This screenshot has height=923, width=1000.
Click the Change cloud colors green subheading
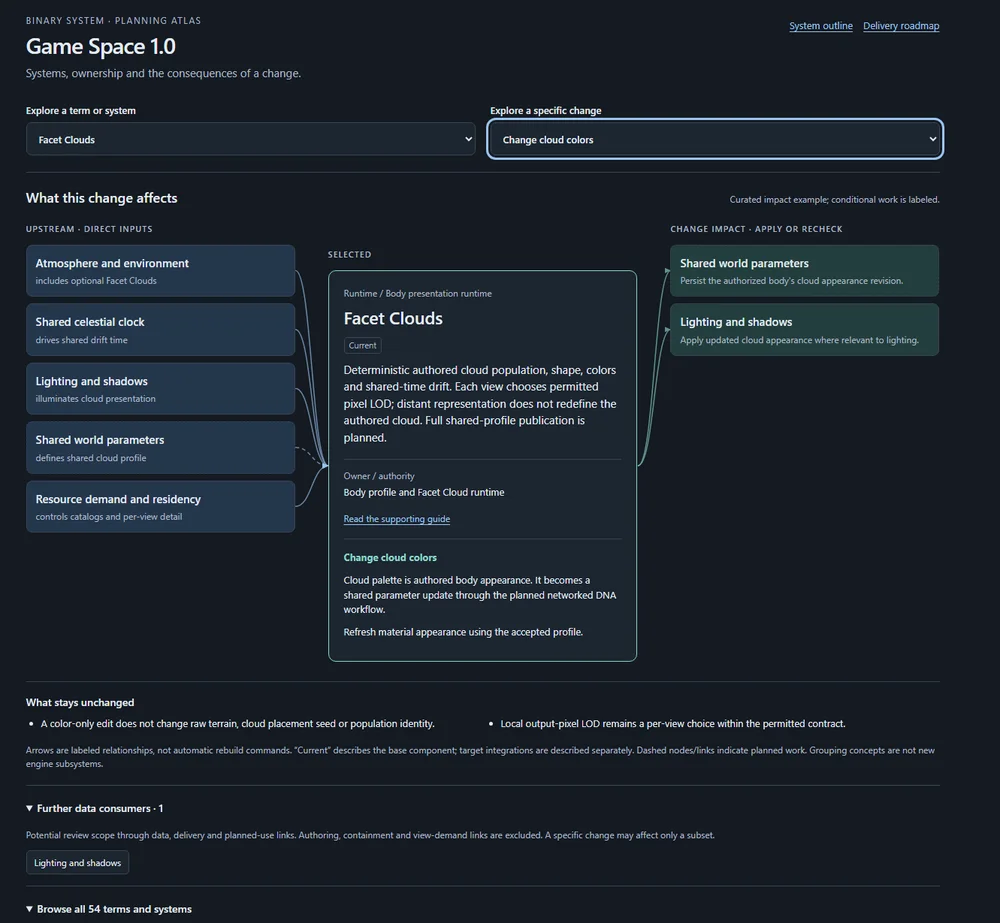(390, 557)
